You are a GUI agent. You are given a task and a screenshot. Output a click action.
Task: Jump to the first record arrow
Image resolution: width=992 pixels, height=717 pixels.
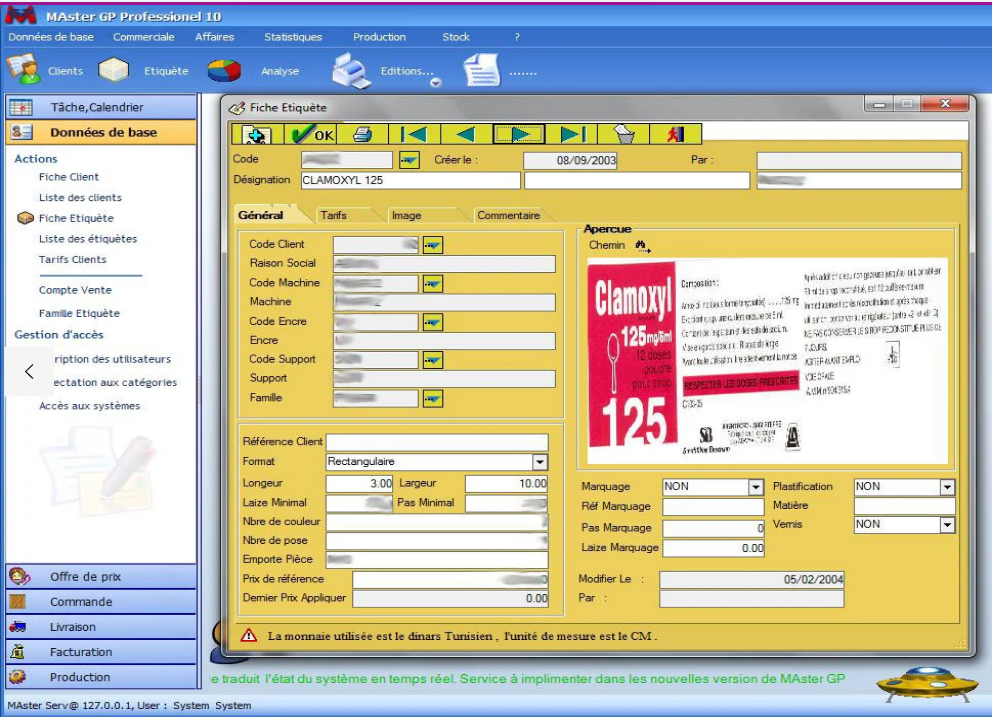tap(414, 133)
